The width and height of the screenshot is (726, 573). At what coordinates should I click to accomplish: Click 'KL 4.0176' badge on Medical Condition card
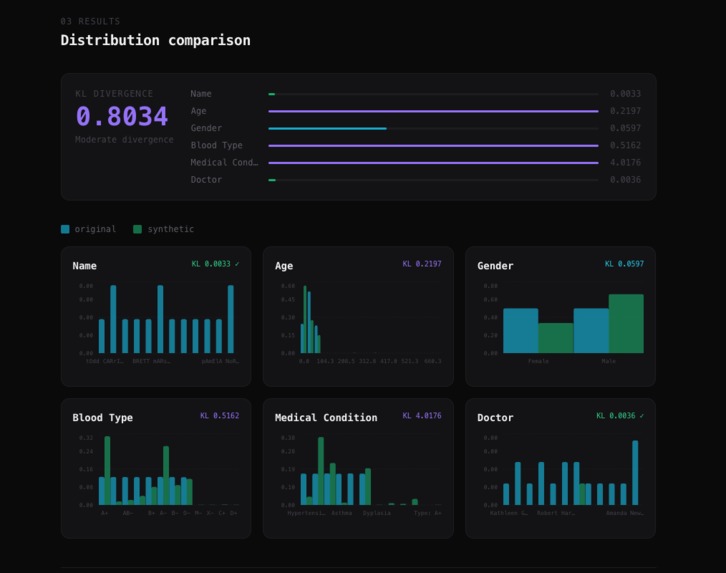point(422,416)
